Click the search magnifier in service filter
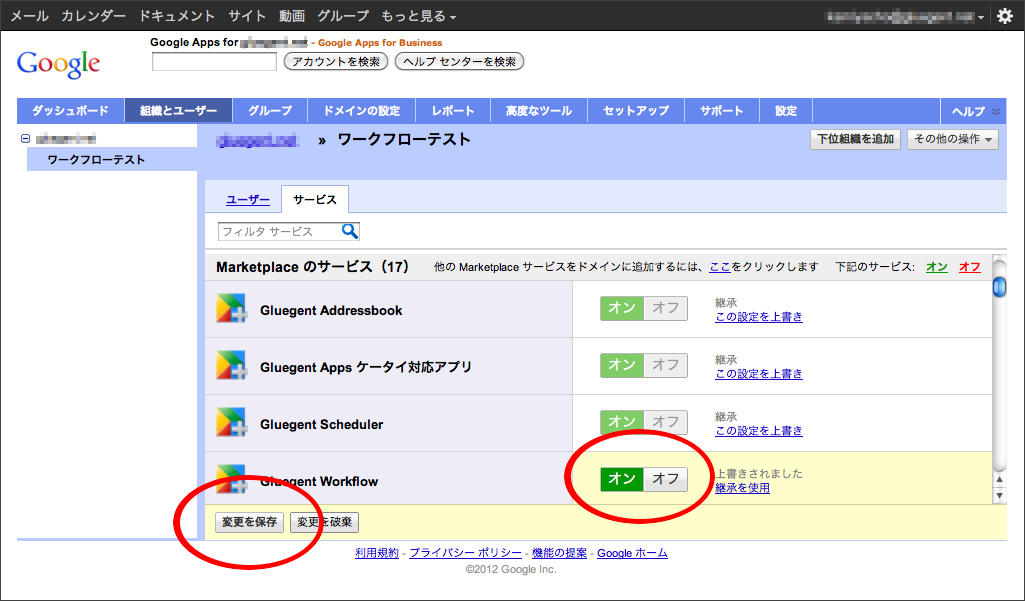1025x601 pixels. 350,231
